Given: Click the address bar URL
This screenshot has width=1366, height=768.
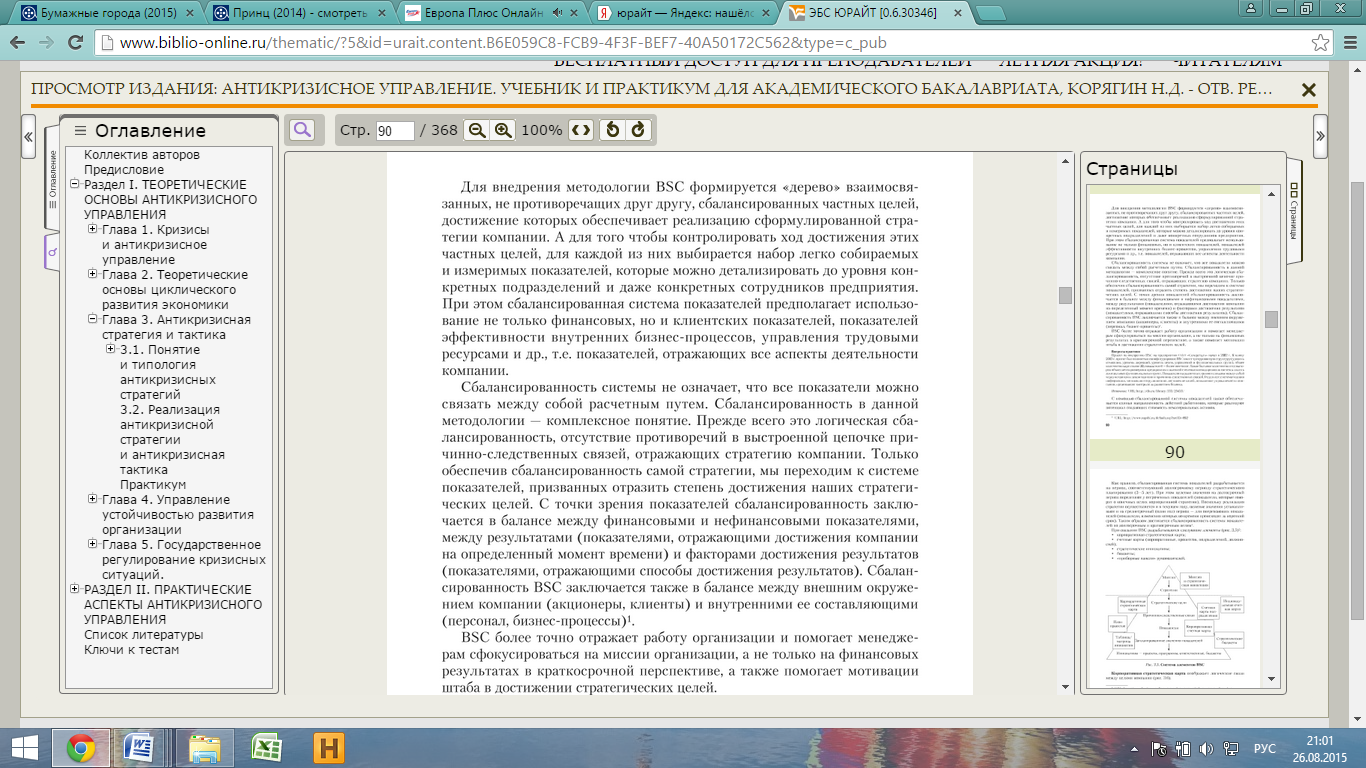Looking at the screenshot, I should (502, 43).
